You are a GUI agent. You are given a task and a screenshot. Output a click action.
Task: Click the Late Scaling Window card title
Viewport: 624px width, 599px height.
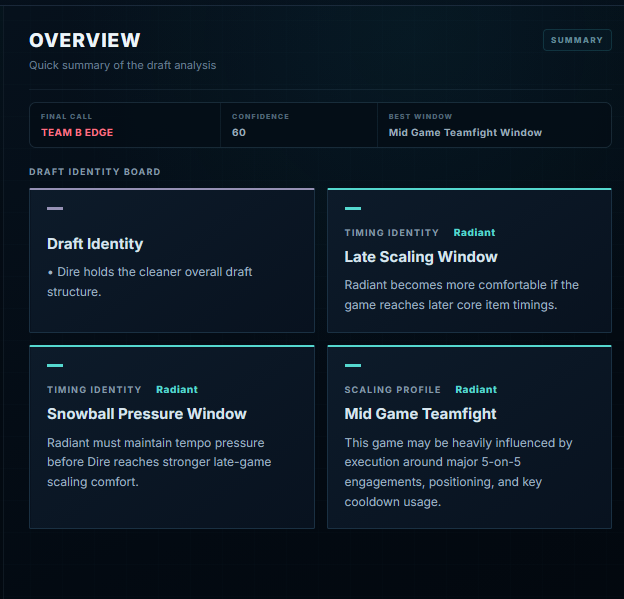(421, 257)
